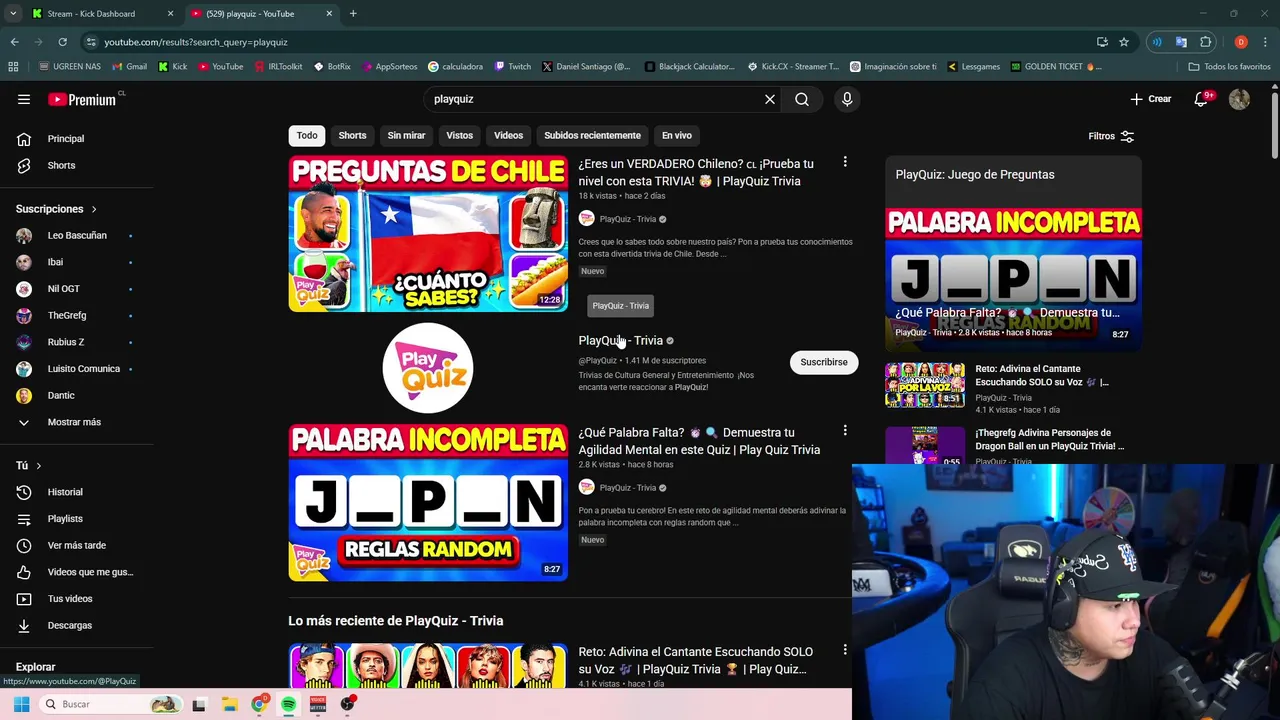
Task: Bookmark this page with the star icon
Action: [1124, 42]
